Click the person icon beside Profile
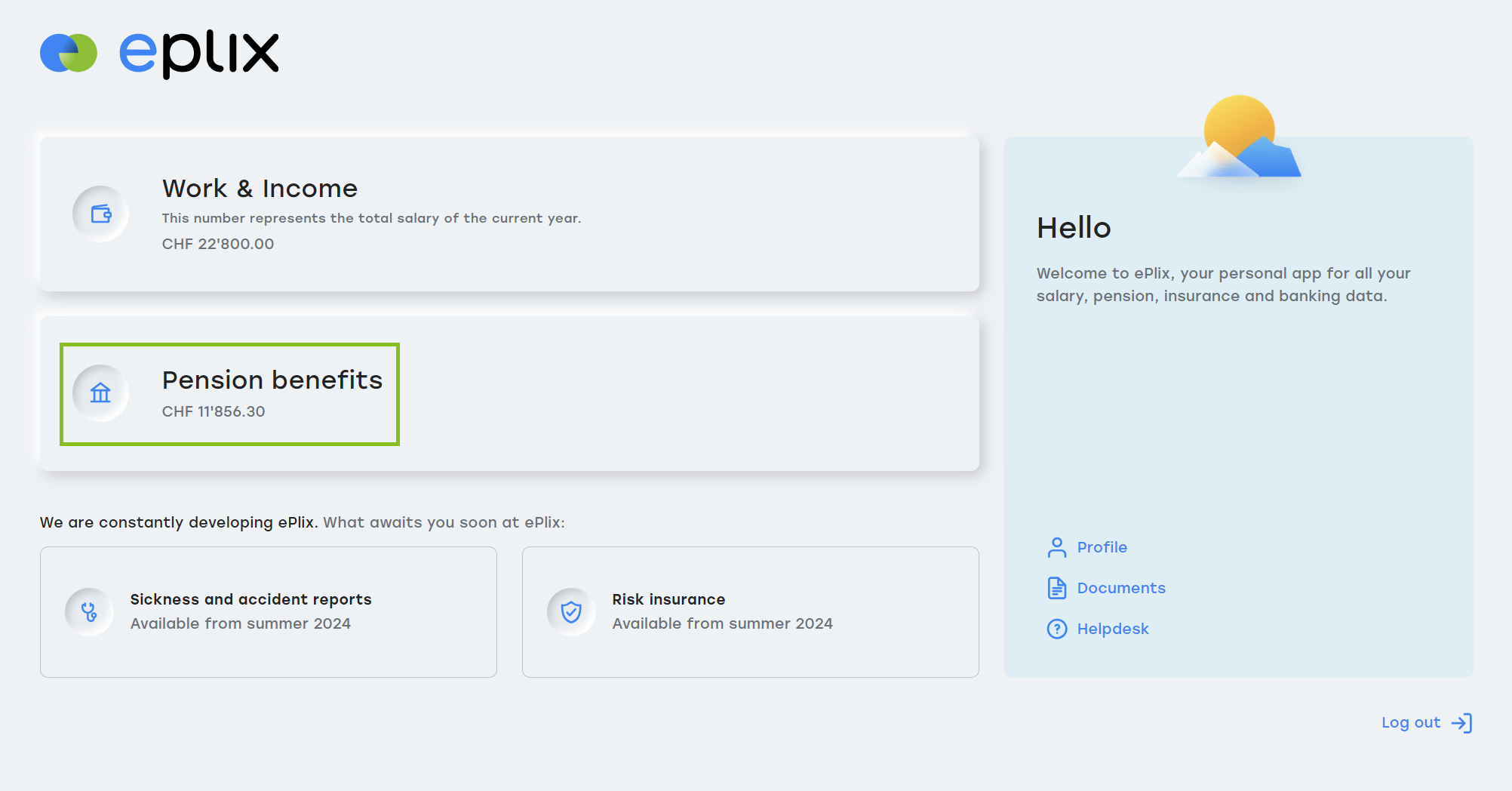 tap(1057, 547)
